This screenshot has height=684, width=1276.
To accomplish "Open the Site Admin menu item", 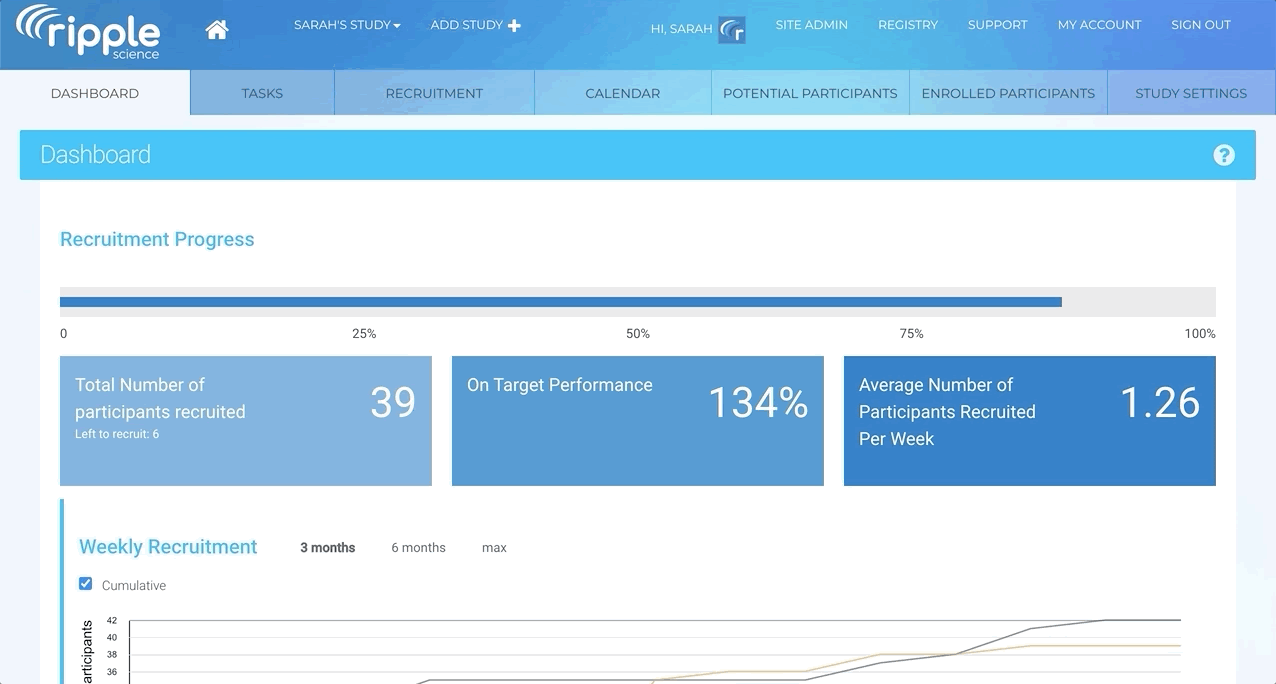I will coord(811,25).
